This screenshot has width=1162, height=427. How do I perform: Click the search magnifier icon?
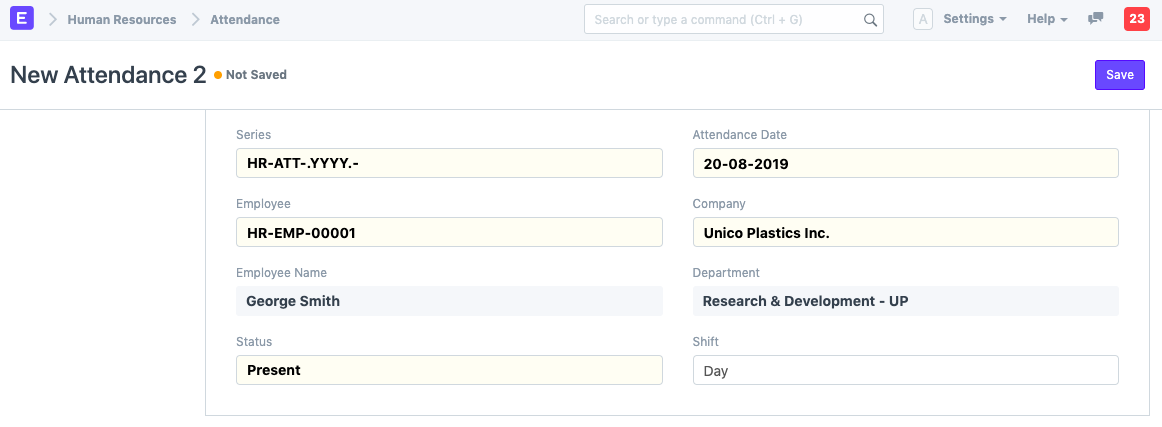point(870,19)
